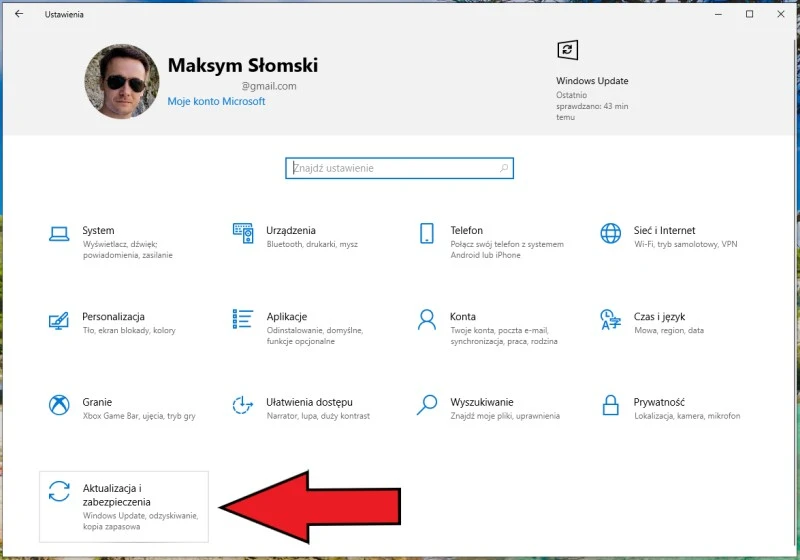Open Konta settings label

463,316
